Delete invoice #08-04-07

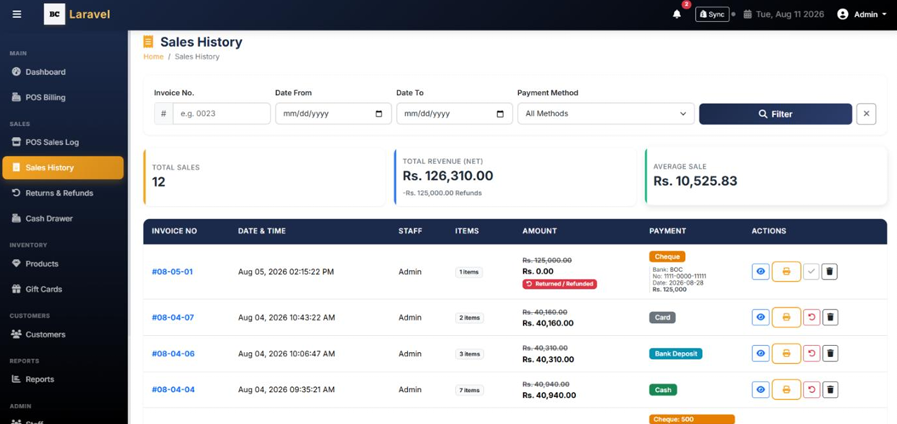[830, 317]
